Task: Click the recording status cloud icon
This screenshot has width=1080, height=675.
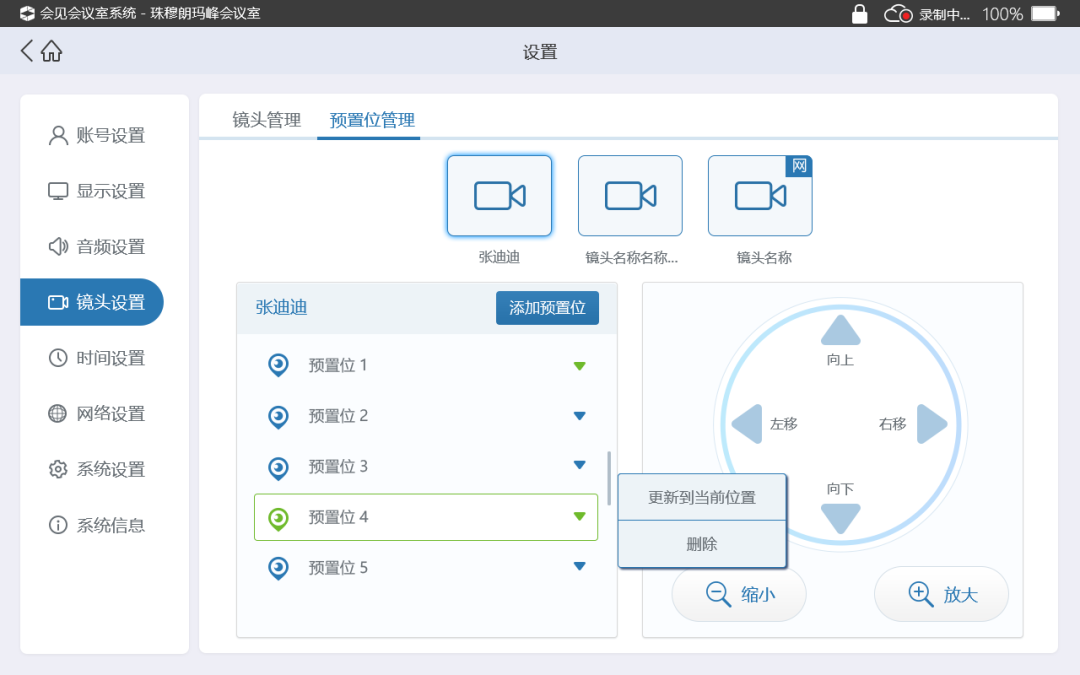Action: pos(897,14)
